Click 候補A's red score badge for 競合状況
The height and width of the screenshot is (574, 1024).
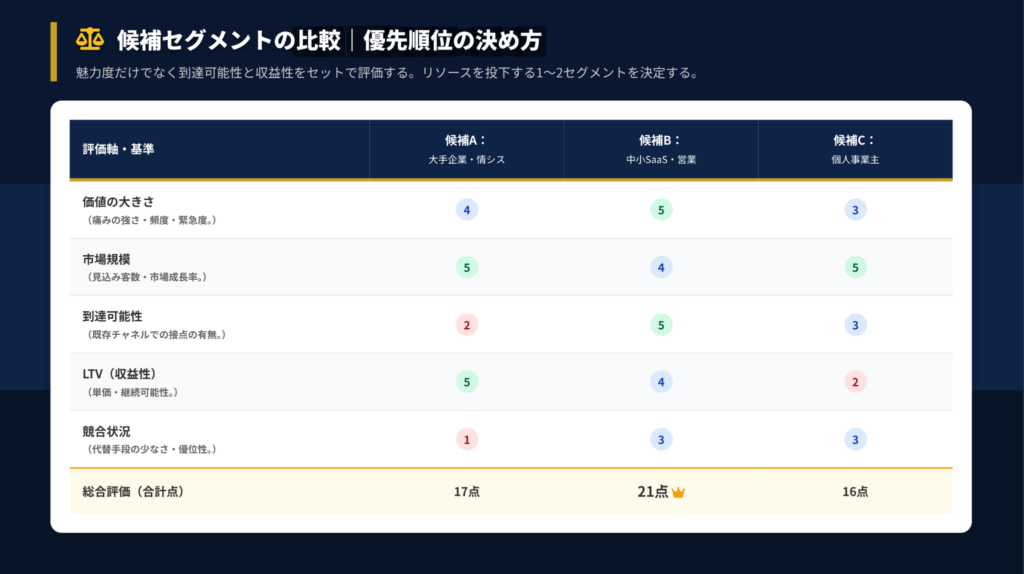[x=466, y=439]
